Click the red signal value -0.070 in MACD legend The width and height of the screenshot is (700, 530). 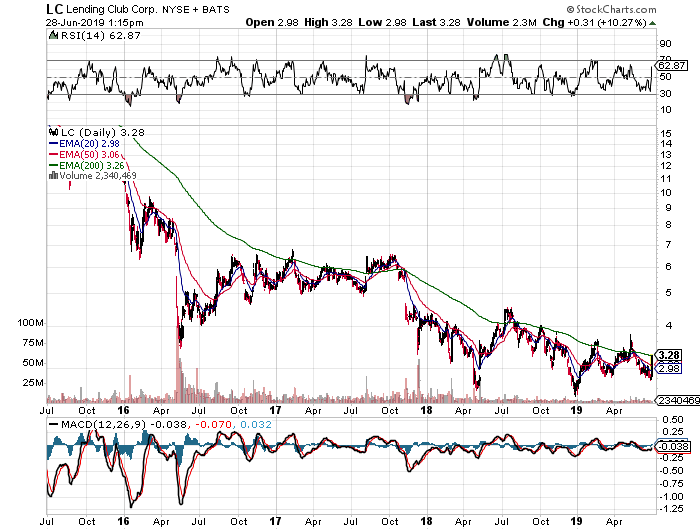(x=214, y=424)
